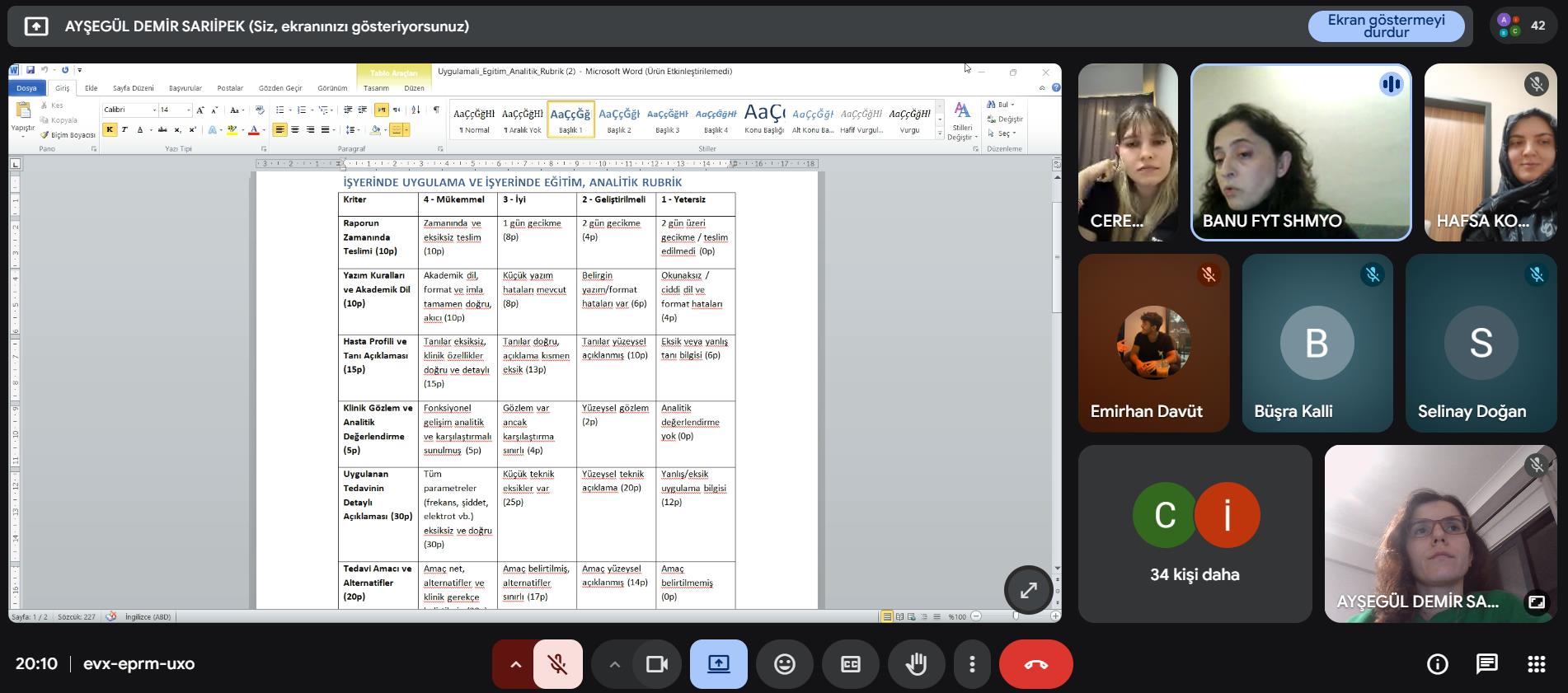Open the '34 kişi daha' tile
This screenshot has width=1568, height=693.
coord(1195,534)
